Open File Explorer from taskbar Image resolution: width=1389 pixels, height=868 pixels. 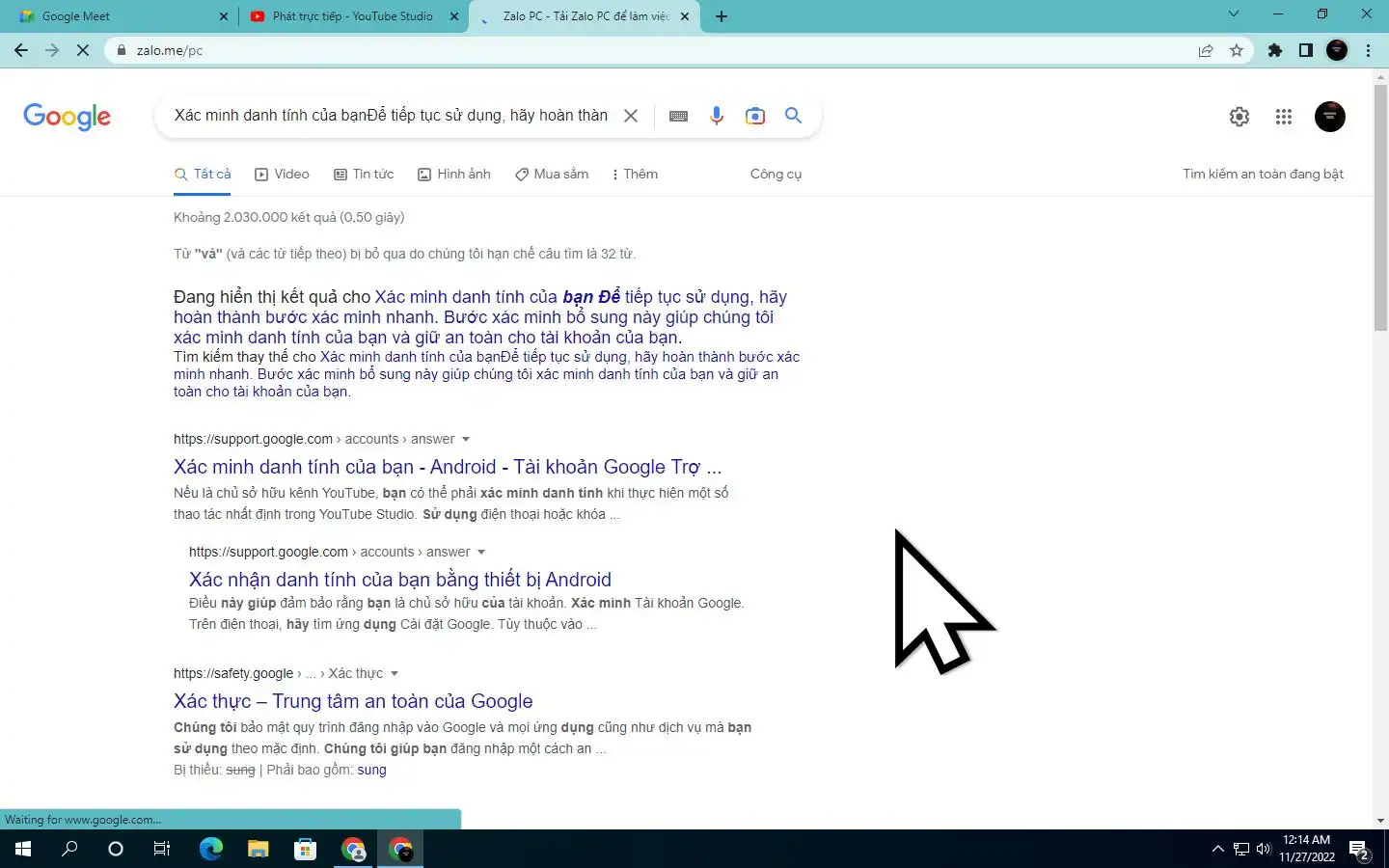pos(258,849)
